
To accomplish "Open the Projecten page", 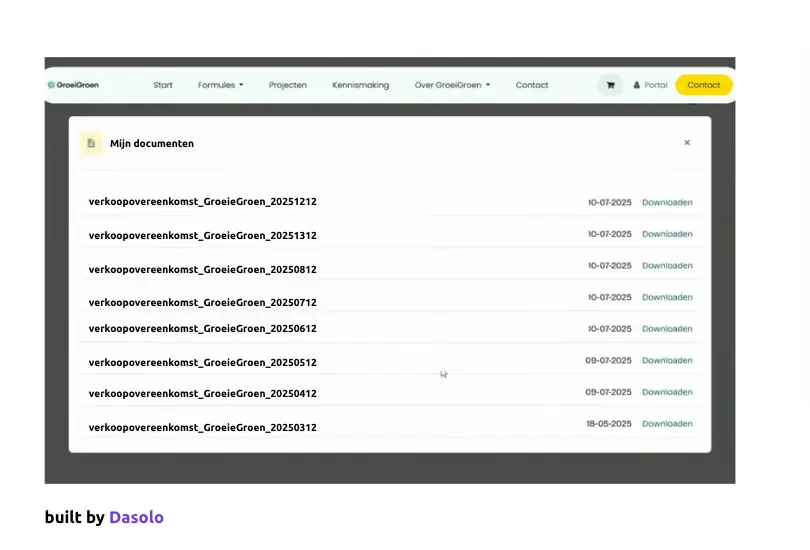I will (x=288, y=85).
